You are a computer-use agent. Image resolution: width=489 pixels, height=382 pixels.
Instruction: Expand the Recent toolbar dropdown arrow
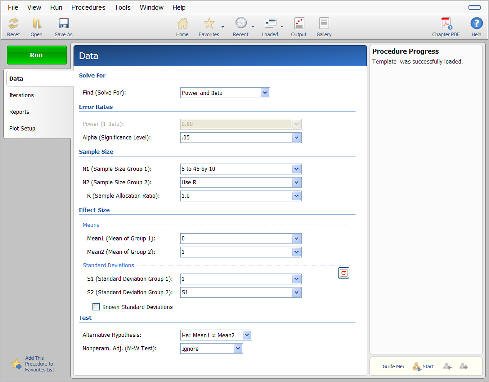[253, 26]
